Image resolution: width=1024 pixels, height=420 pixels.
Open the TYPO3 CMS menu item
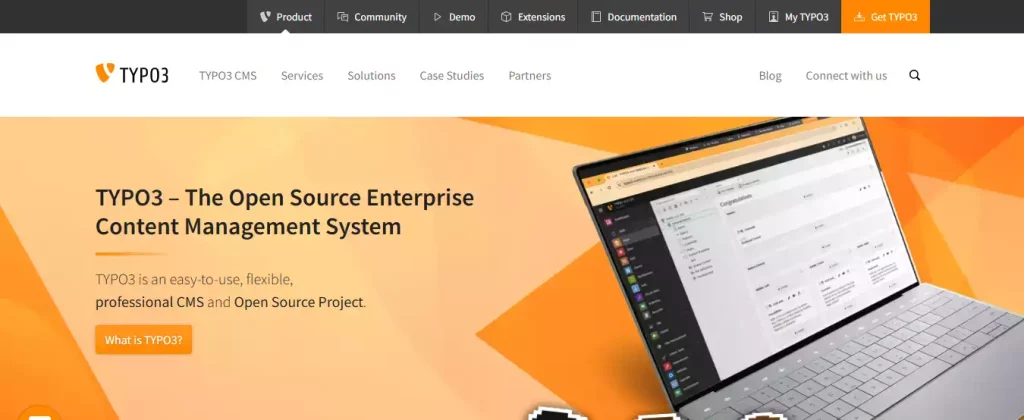tap(228, 76)
